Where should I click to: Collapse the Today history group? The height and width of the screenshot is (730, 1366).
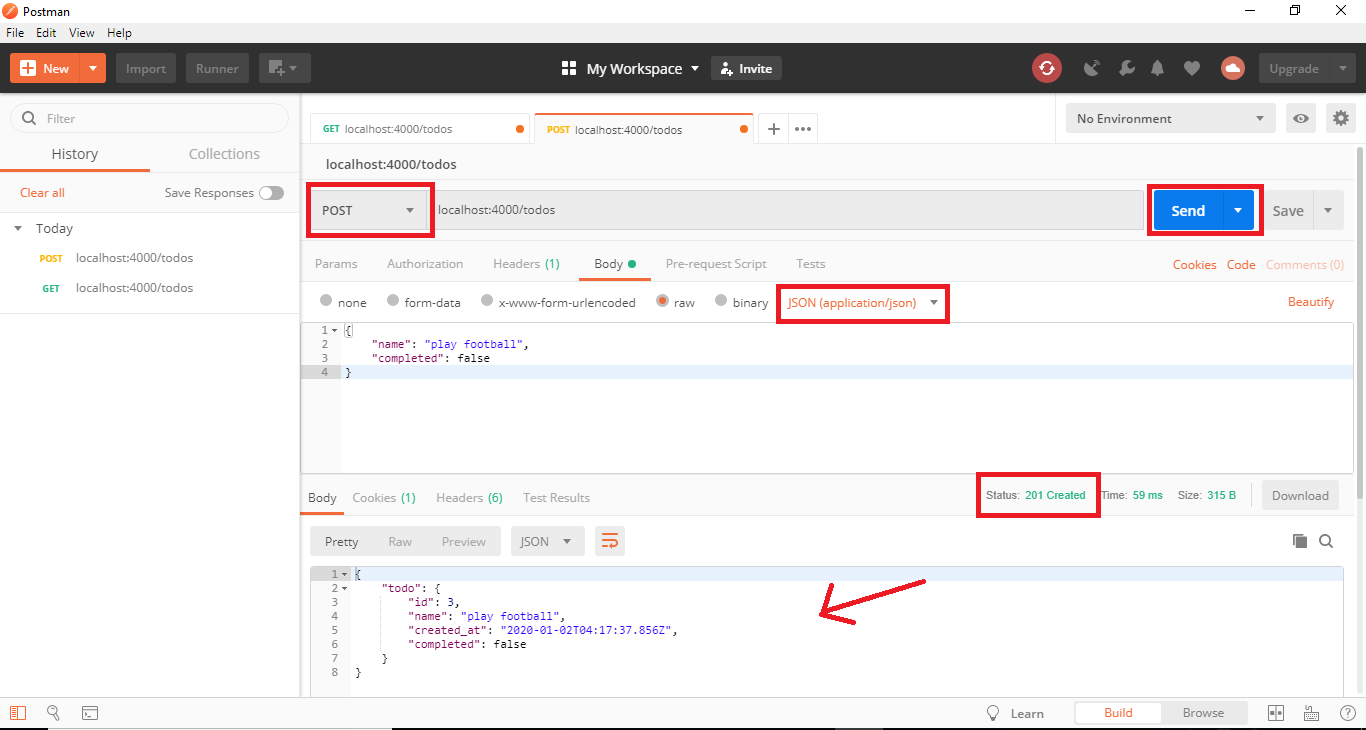pos(18,228)
